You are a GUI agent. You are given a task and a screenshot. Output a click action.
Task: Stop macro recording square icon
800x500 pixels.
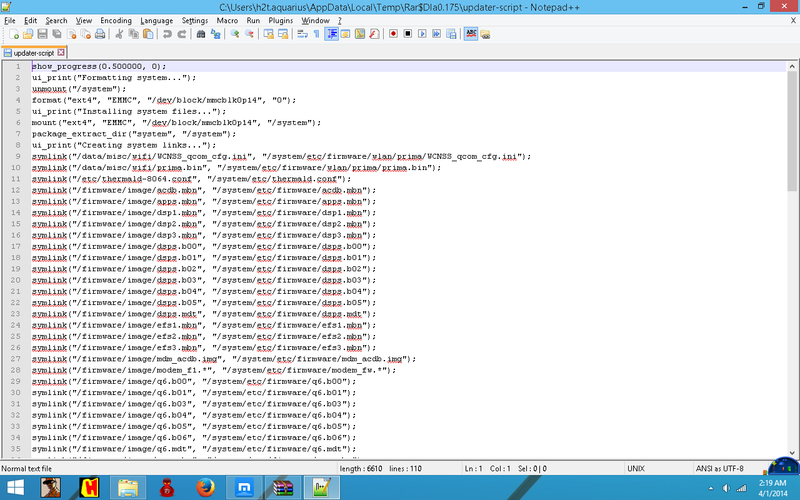click(408, 34)
